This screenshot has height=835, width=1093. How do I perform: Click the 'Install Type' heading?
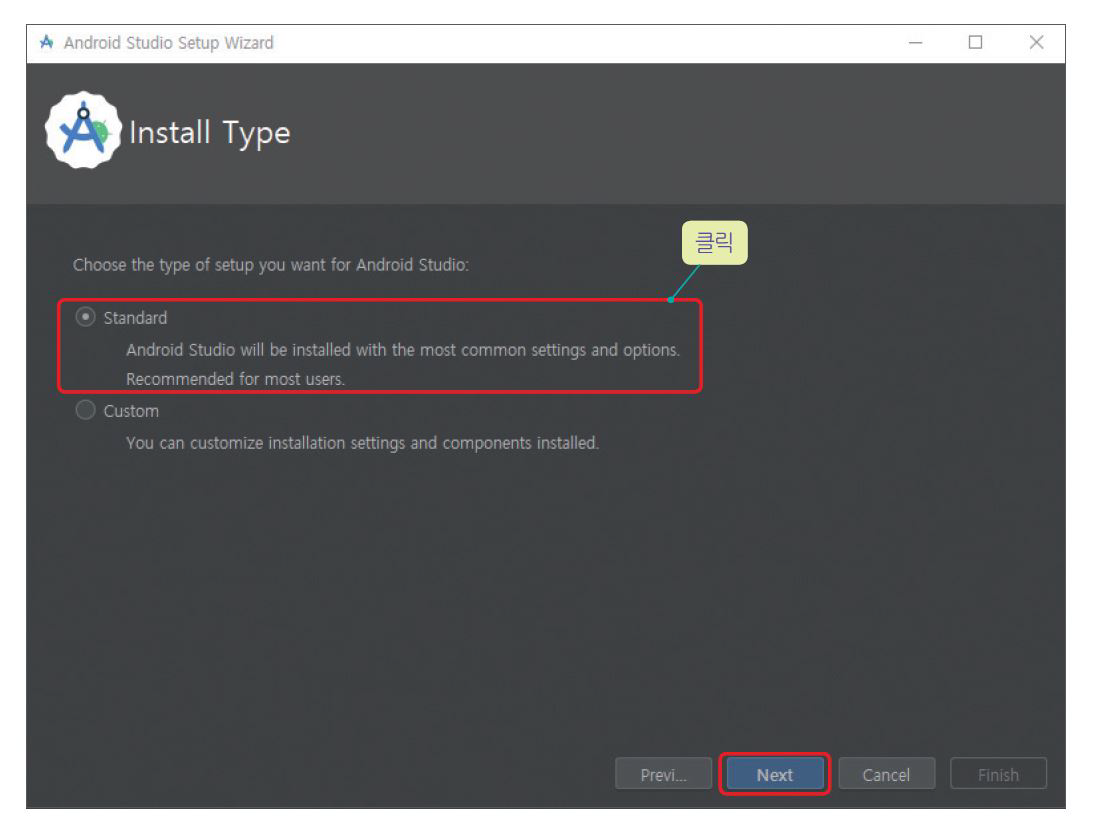[x=209, y=133]
